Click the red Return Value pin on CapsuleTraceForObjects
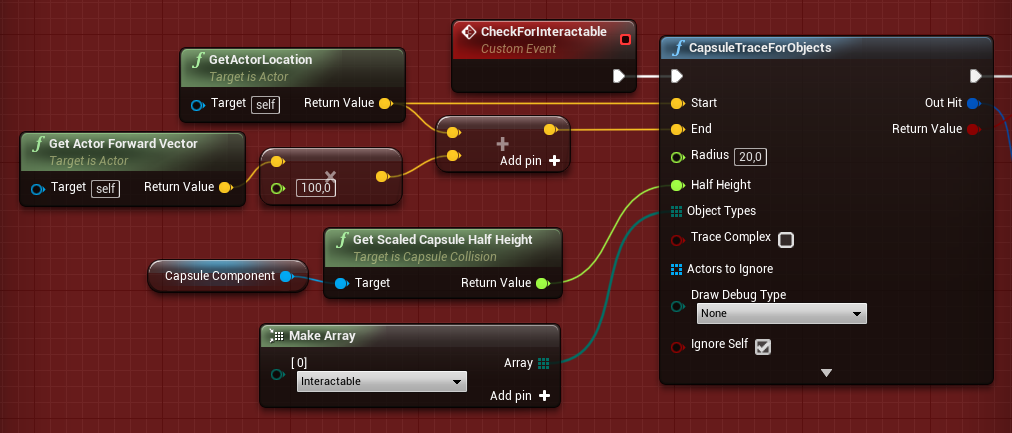This screenshot has height=433, width=1012. [x=973, y=129]
